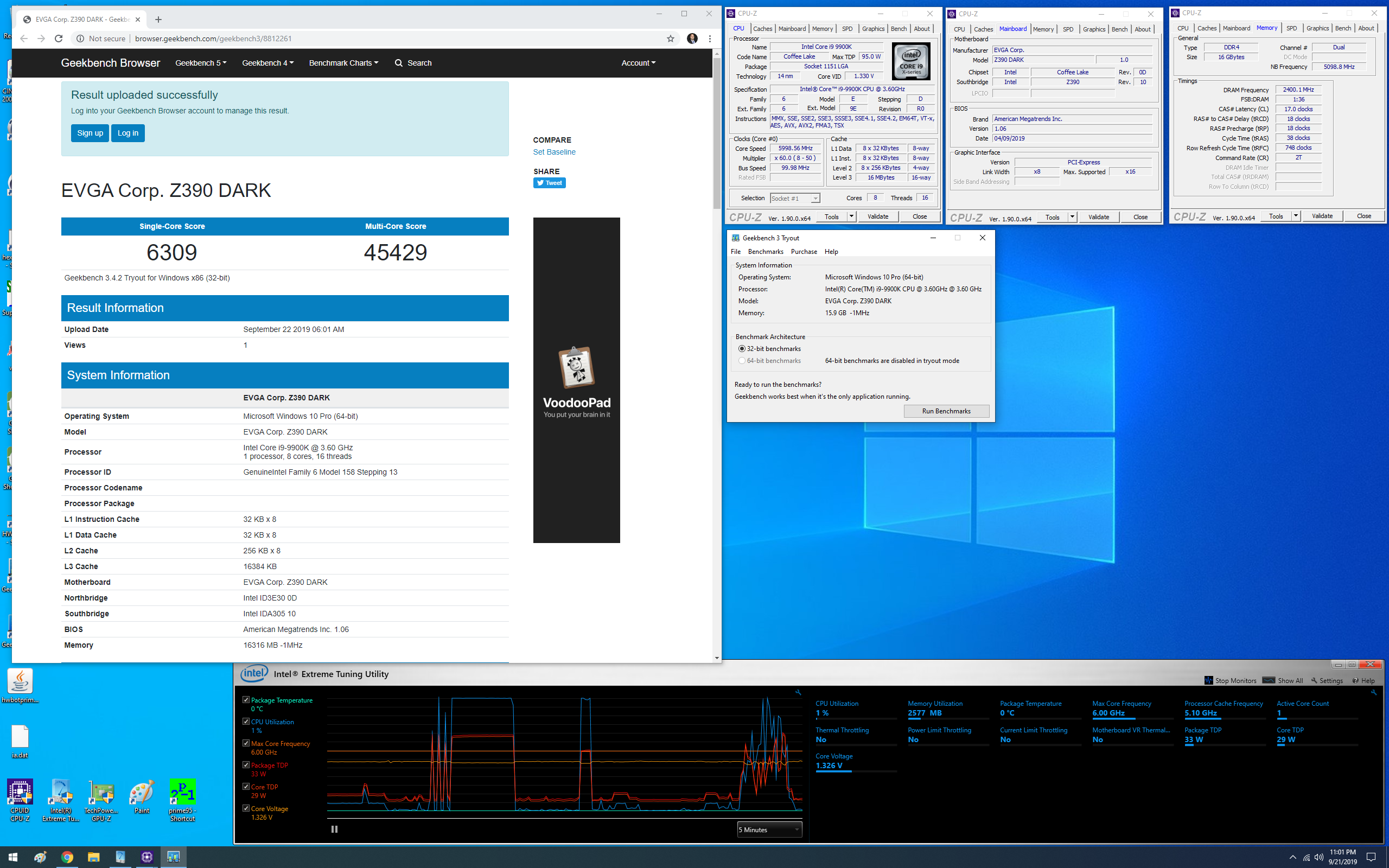1389x868 pixels.
Task: Click Search in Geekbench Browser navbar
Action: [413, 63]
